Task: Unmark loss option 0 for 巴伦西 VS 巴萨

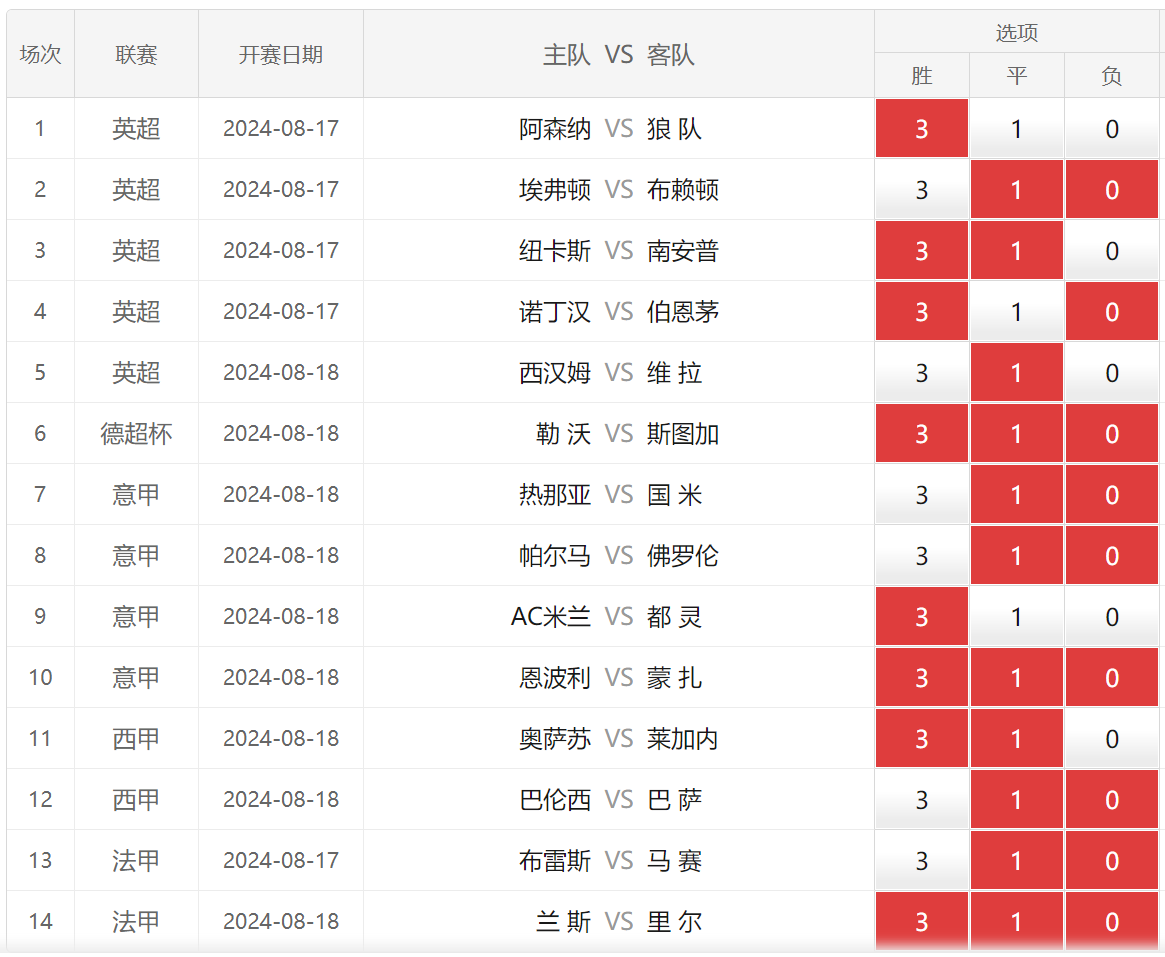Action: pyautogui.click(x=1112, y=799)
